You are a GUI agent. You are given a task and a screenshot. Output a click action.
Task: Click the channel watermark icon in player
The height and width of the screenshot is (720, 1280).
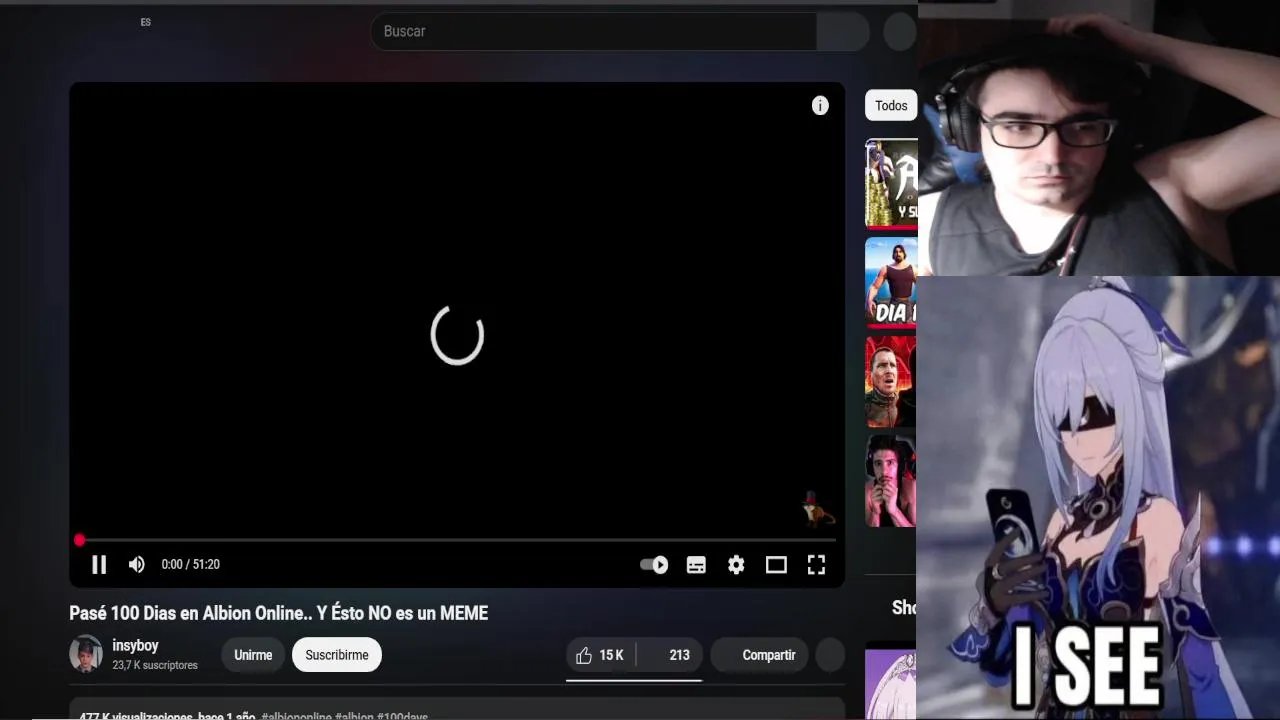[818, 509]
